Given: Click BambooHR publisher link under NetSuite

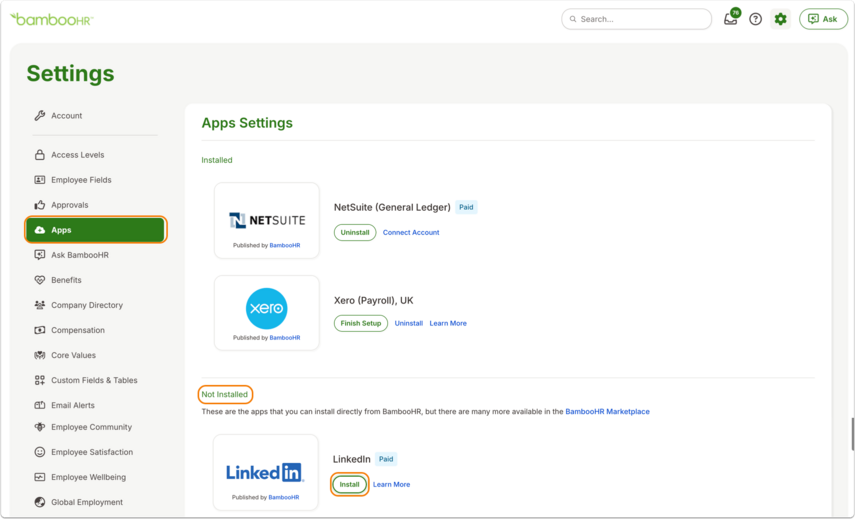Looking at the screenshot, I should (x=285, y=245).
